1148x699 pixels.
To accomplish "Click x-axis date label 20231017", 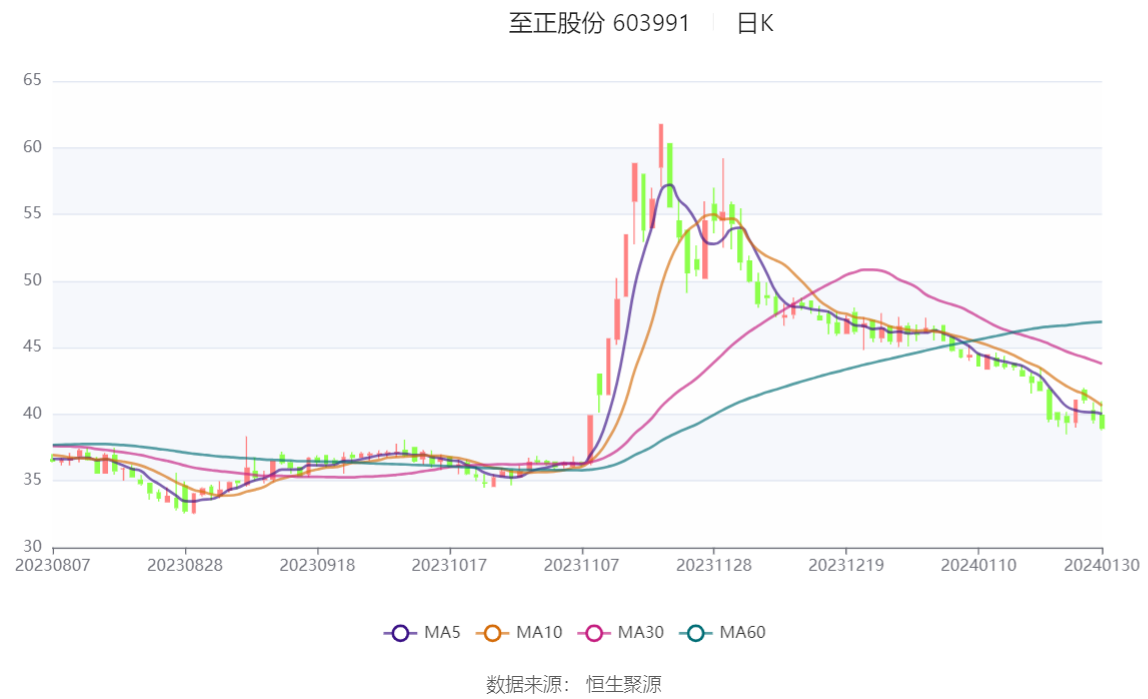I will tap(450, 565).
